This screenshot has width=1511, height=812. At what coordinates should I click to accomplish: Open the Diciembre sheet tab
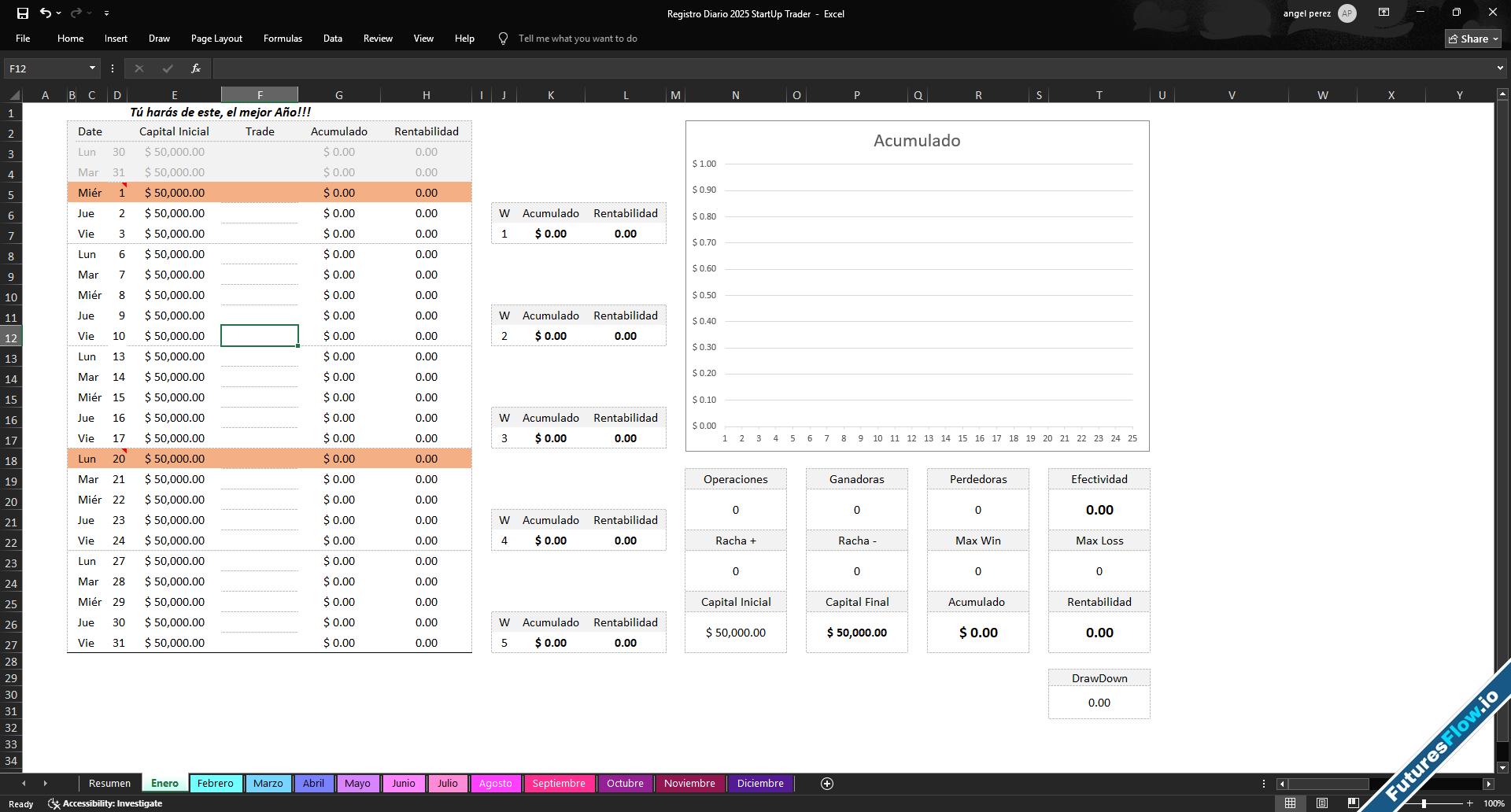(759, 783)
